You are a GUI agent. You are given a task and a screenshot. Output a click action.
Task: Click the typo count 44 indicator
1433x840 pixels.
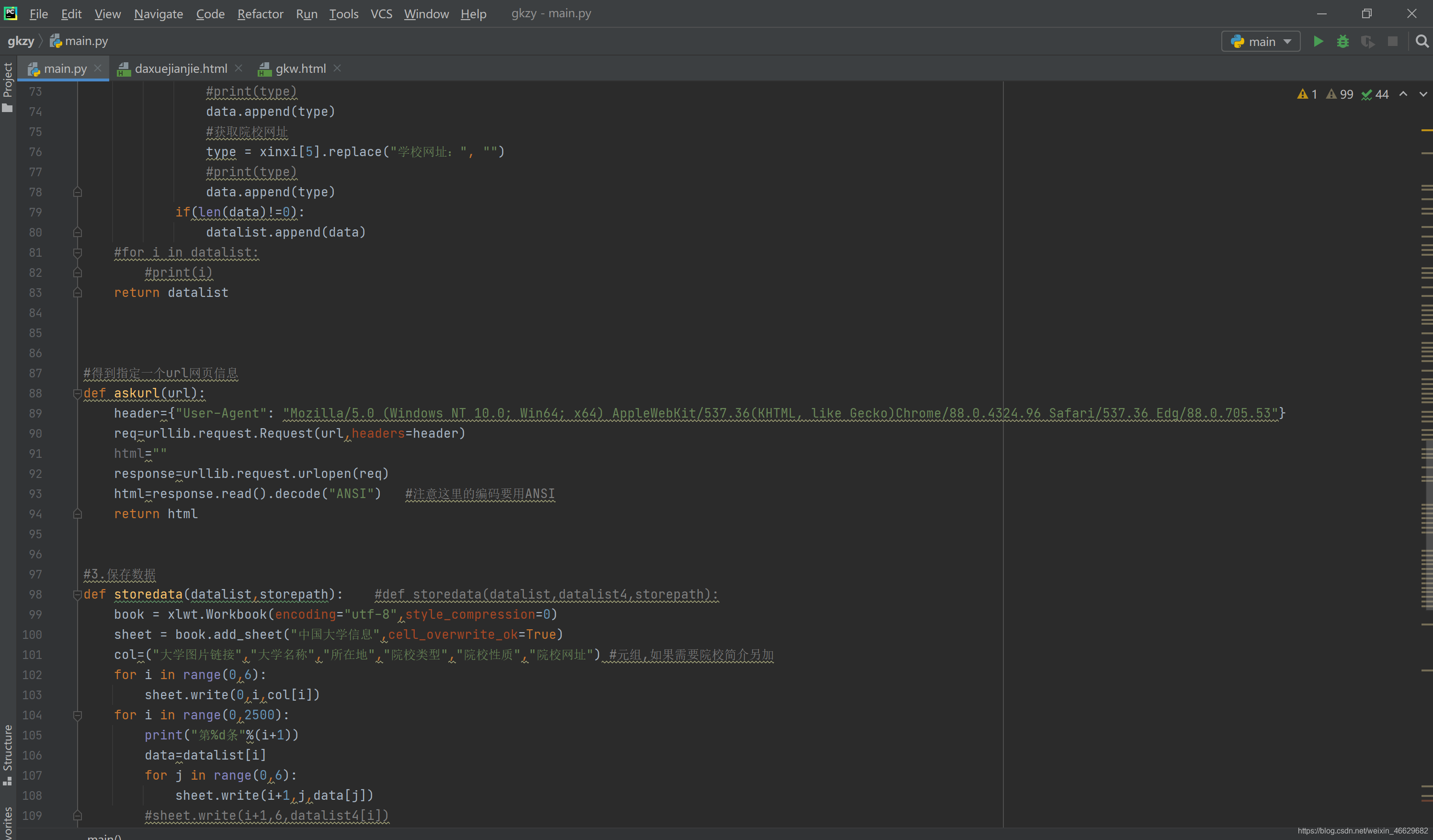1375,94
